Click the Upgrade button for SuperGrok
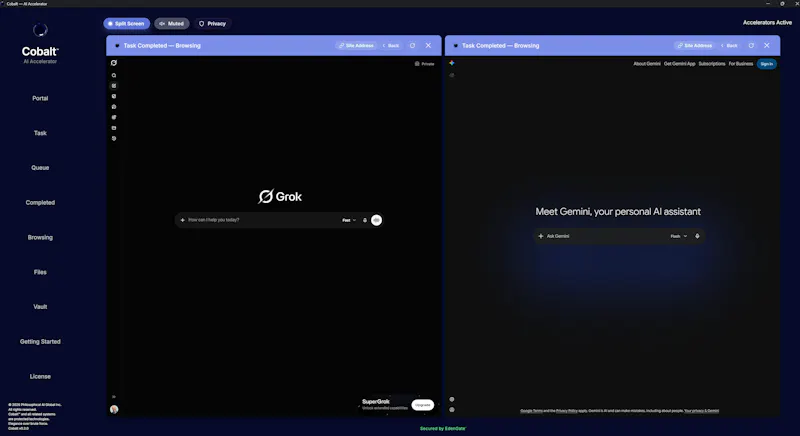 pyautogui.click(x=422, y=404)
